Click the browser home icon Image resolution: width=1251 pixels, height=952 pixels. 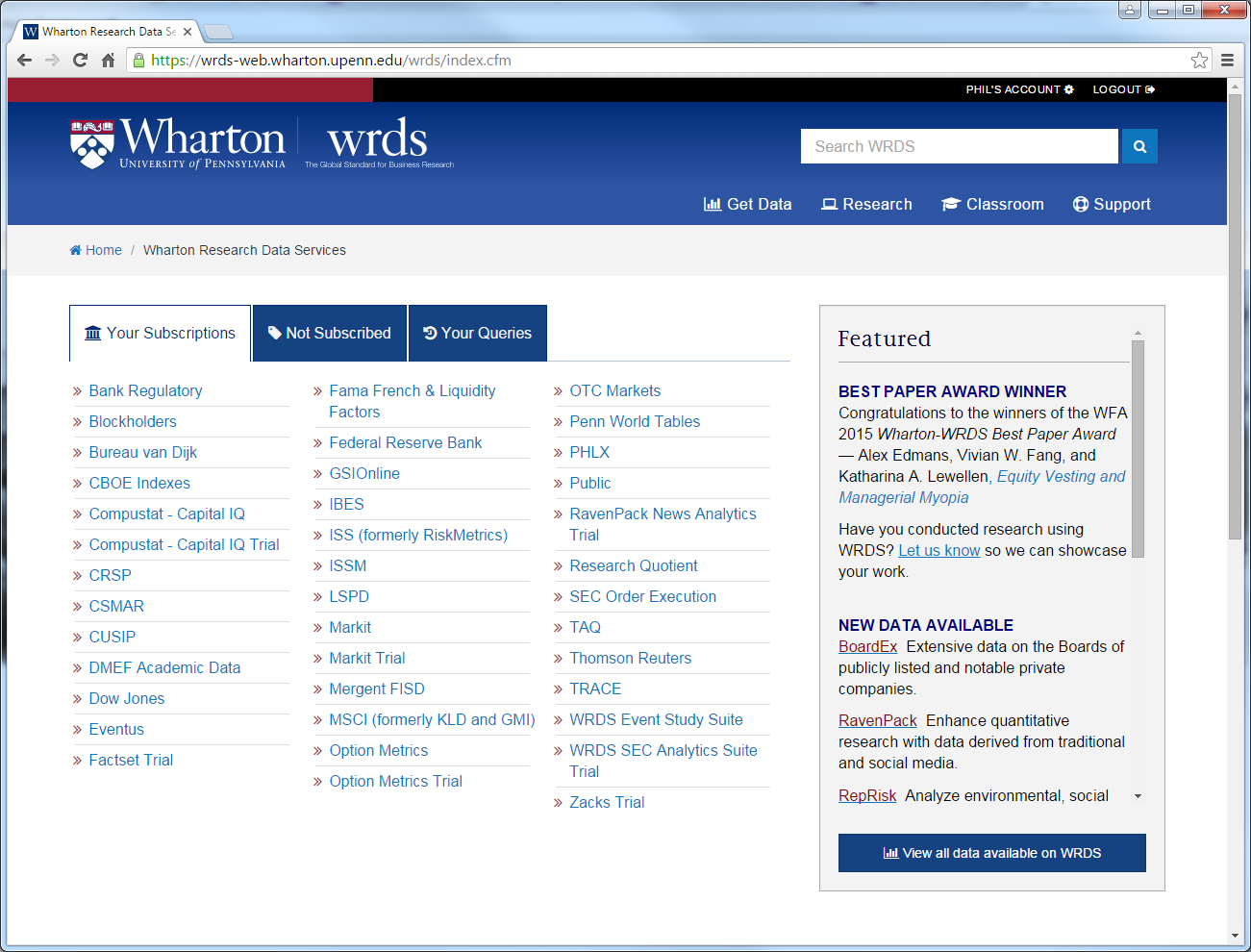pyautogui.click(x=108, y=60)
